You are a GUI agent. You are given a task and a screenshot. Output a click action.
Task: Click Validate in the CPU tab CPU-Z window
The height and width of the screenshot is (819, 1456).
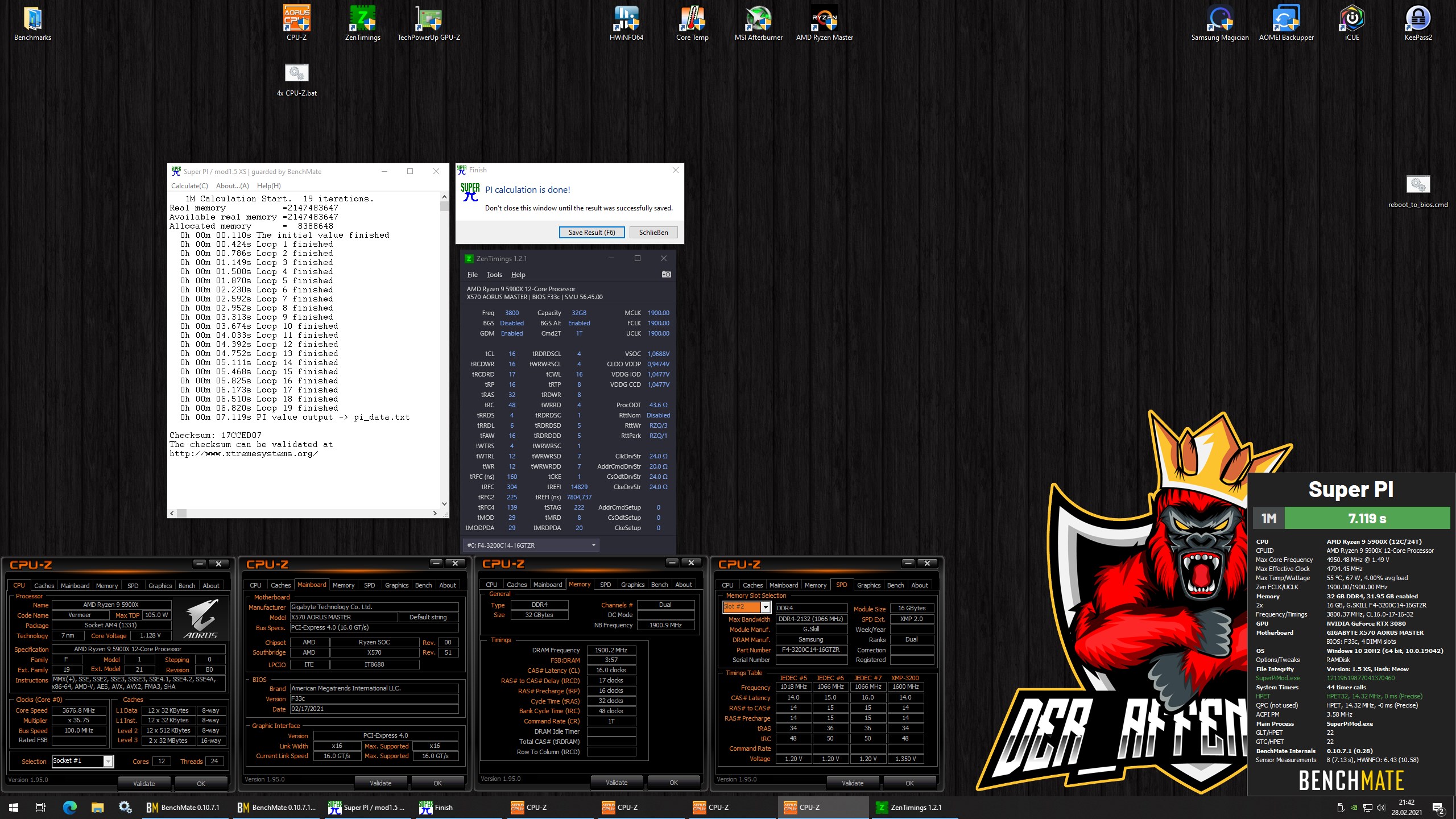coord(144,783)
